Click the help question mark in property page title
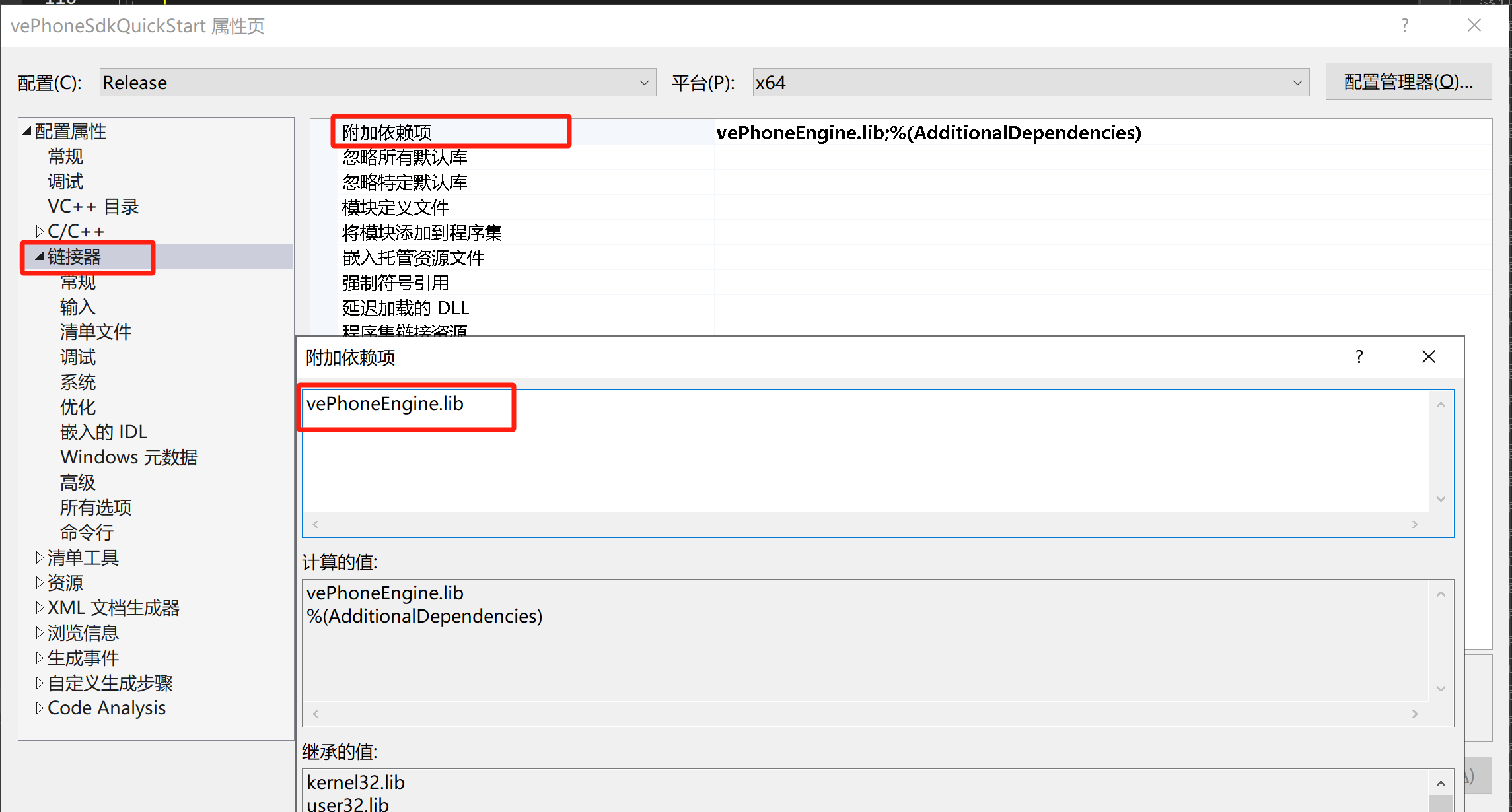The height and width of the screenshot is (812, 1512). [1404, 26]
